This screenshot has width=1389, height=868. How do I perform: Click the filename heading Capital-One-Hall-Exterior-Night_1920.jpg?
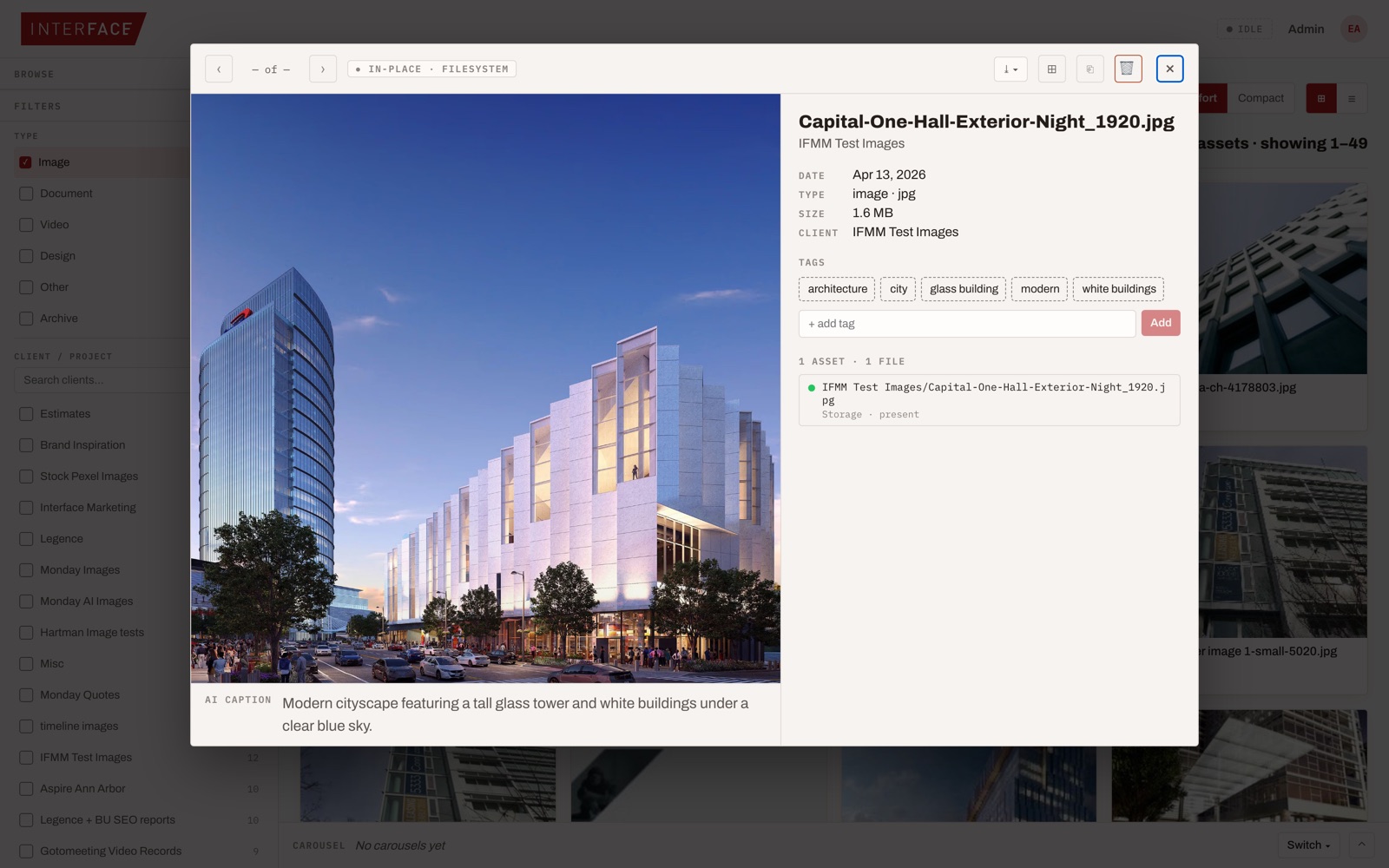tap(986, 122)
